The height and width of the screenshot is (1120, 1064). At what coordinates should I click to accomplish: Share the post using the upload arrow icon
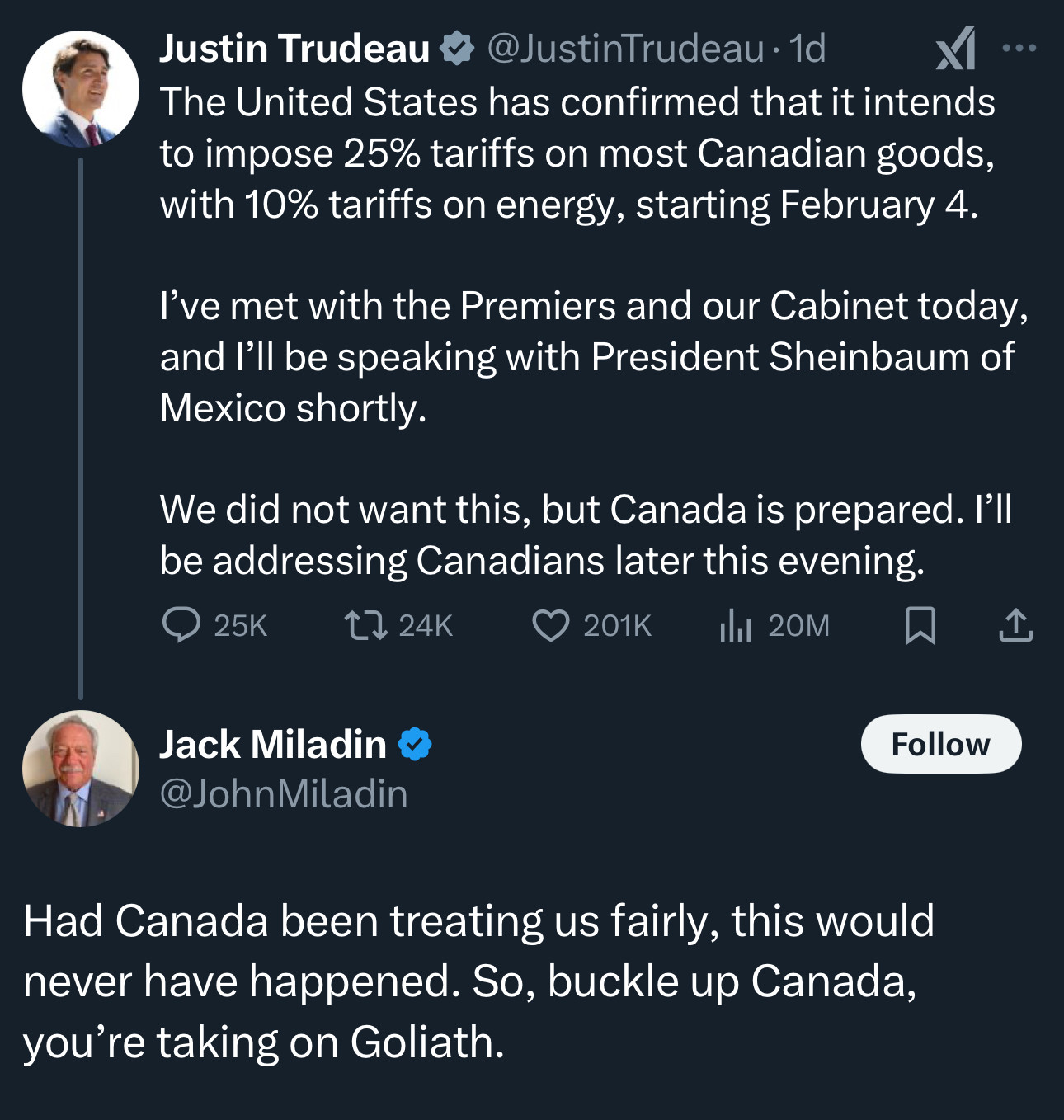coord(1015,625)
